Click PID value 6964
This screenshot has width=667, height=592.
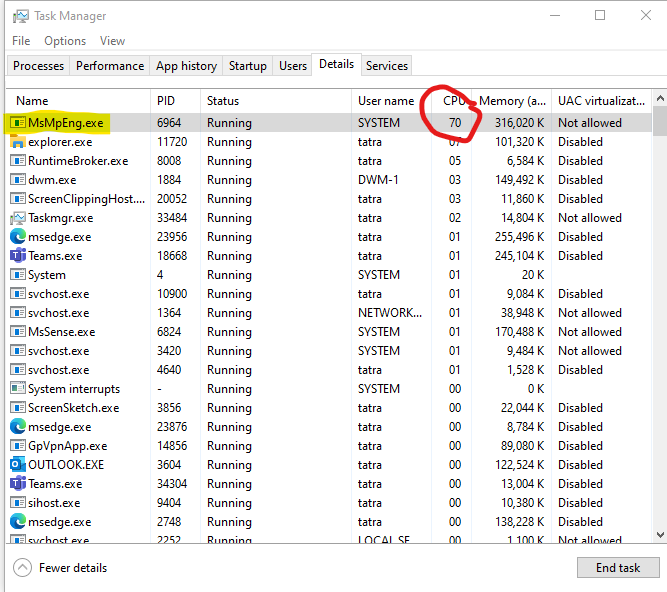(169, 123)
